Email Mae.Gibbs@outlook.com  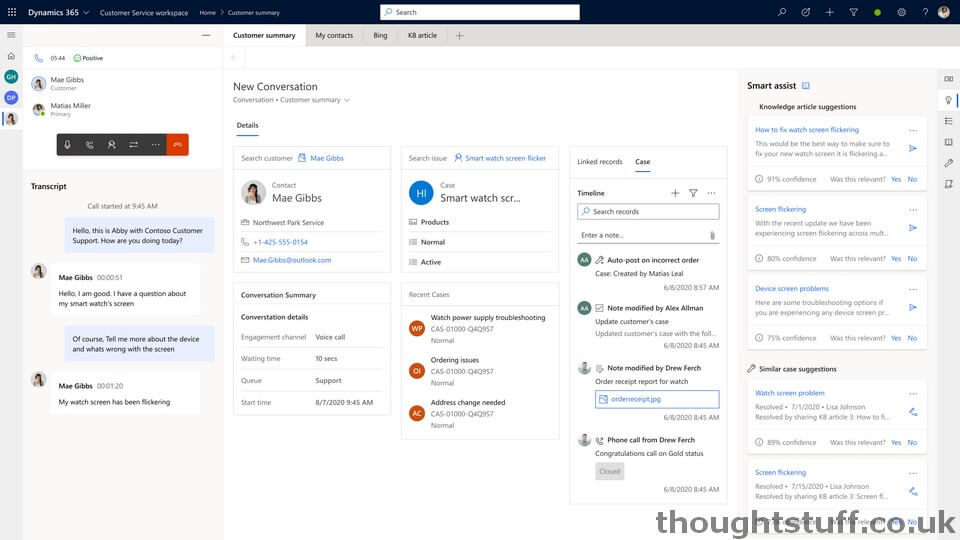pyautogui.click(x=292, y=260)
